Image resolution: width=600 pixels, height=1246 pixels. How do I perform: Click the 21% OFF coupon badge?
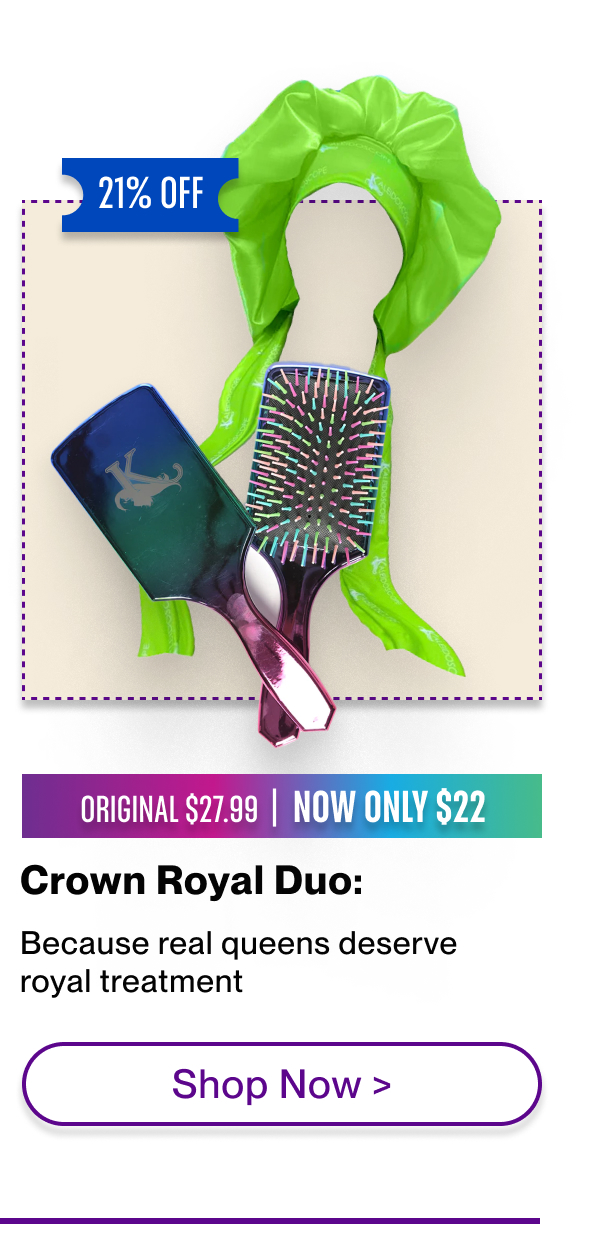[150, 194]
